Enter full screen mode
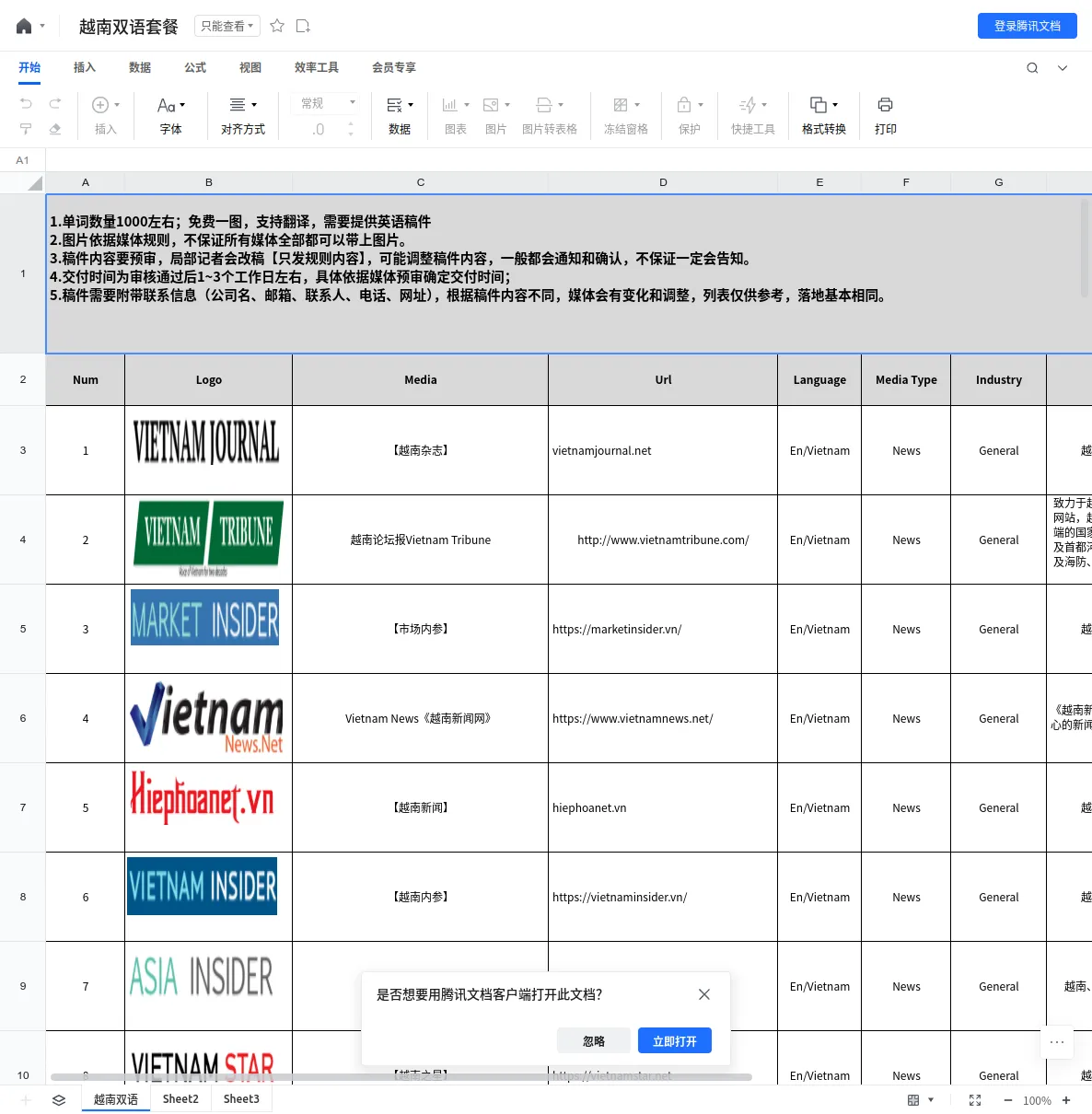Screen dimensions: 1092x1114 click(x=975, y=1100)
